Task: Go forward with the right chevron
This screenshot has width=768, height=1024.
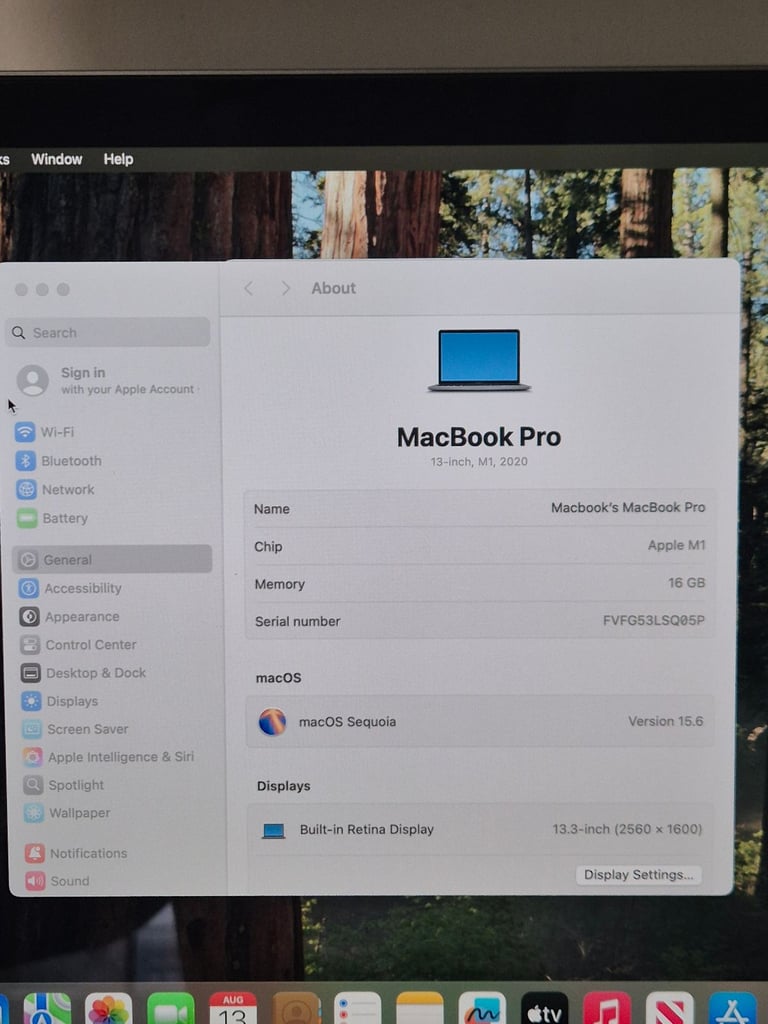Action: click(285, 288)
